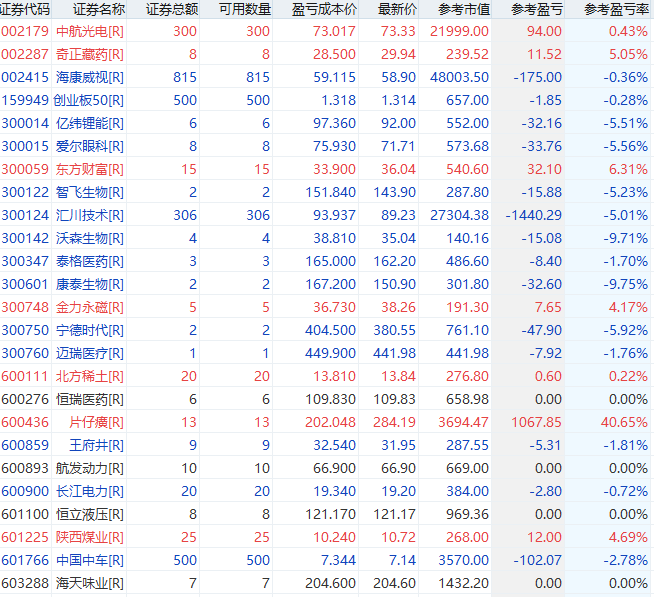Select latest price 284.19

coord(394,422)
